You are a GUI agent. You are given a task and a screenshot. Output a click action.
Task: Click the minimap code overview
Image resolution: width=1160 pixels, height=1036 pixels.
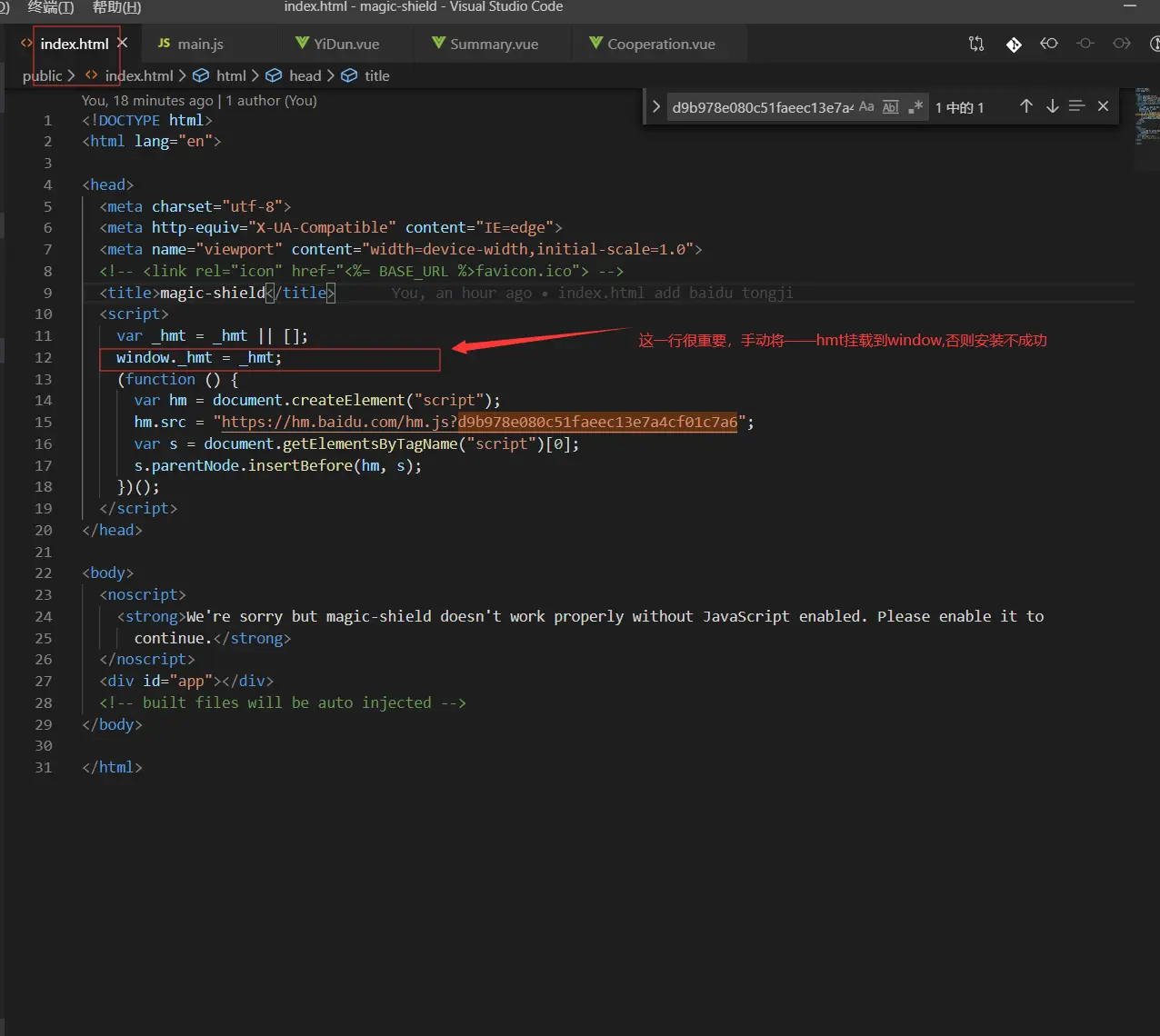coord(1147,116)
